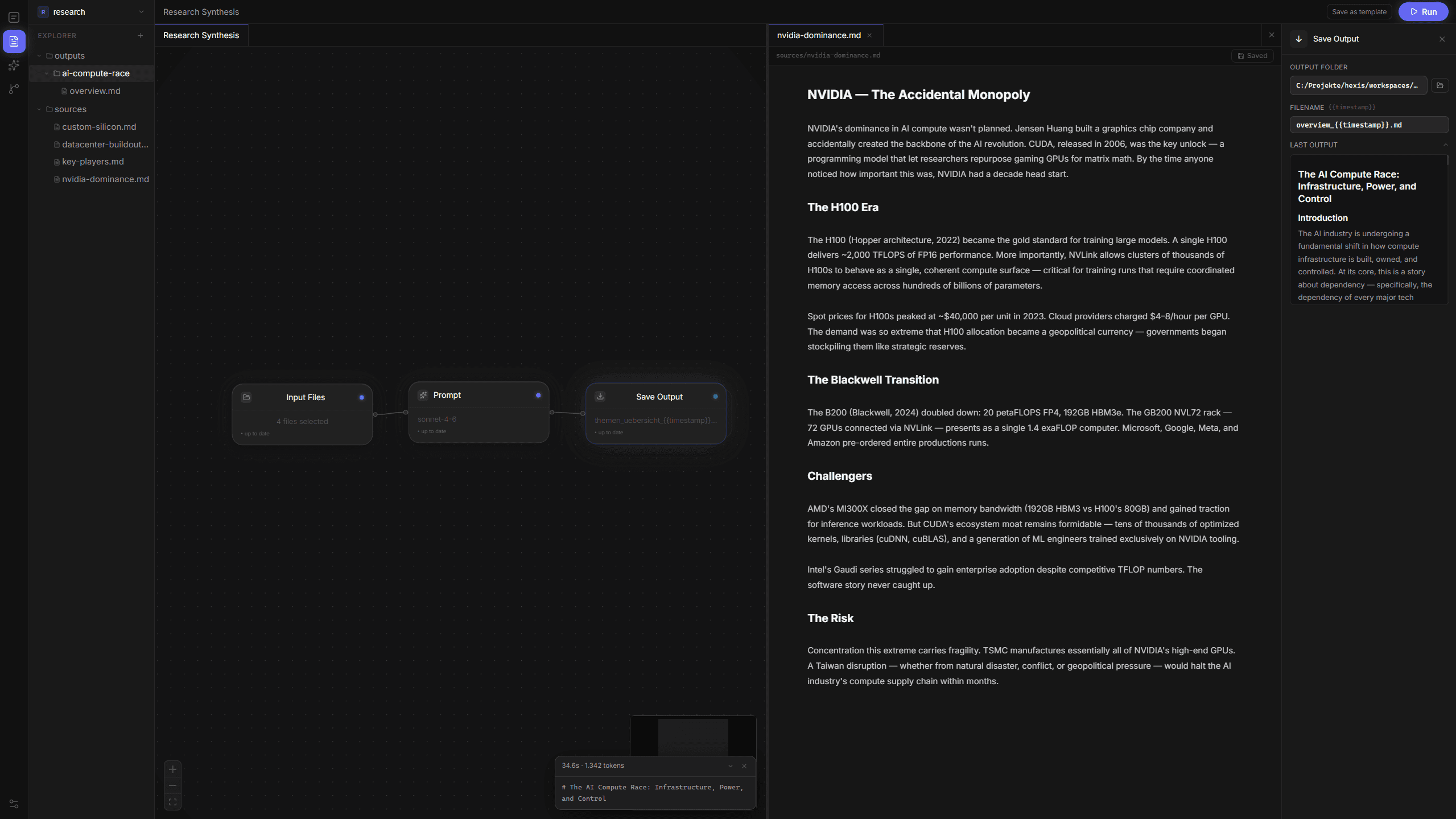The width and height of the screenshot is (1456, 819).
Task: Close the nvidia-dominance.md tab
Action: [x=869, y=35]
